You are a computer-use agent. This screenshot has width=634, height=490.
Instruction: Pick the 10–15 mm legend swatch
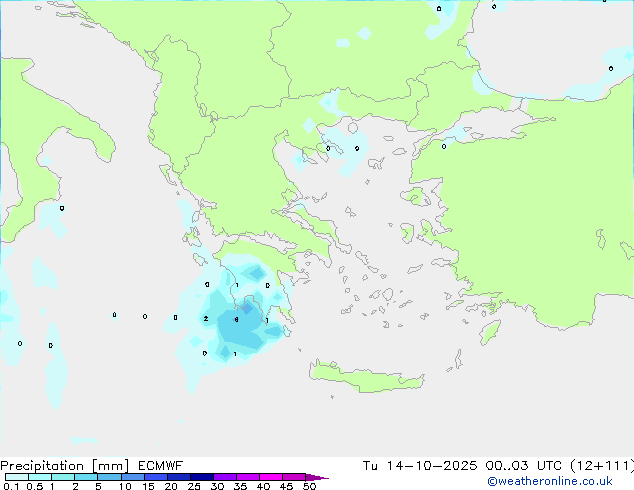click(132, 477)
